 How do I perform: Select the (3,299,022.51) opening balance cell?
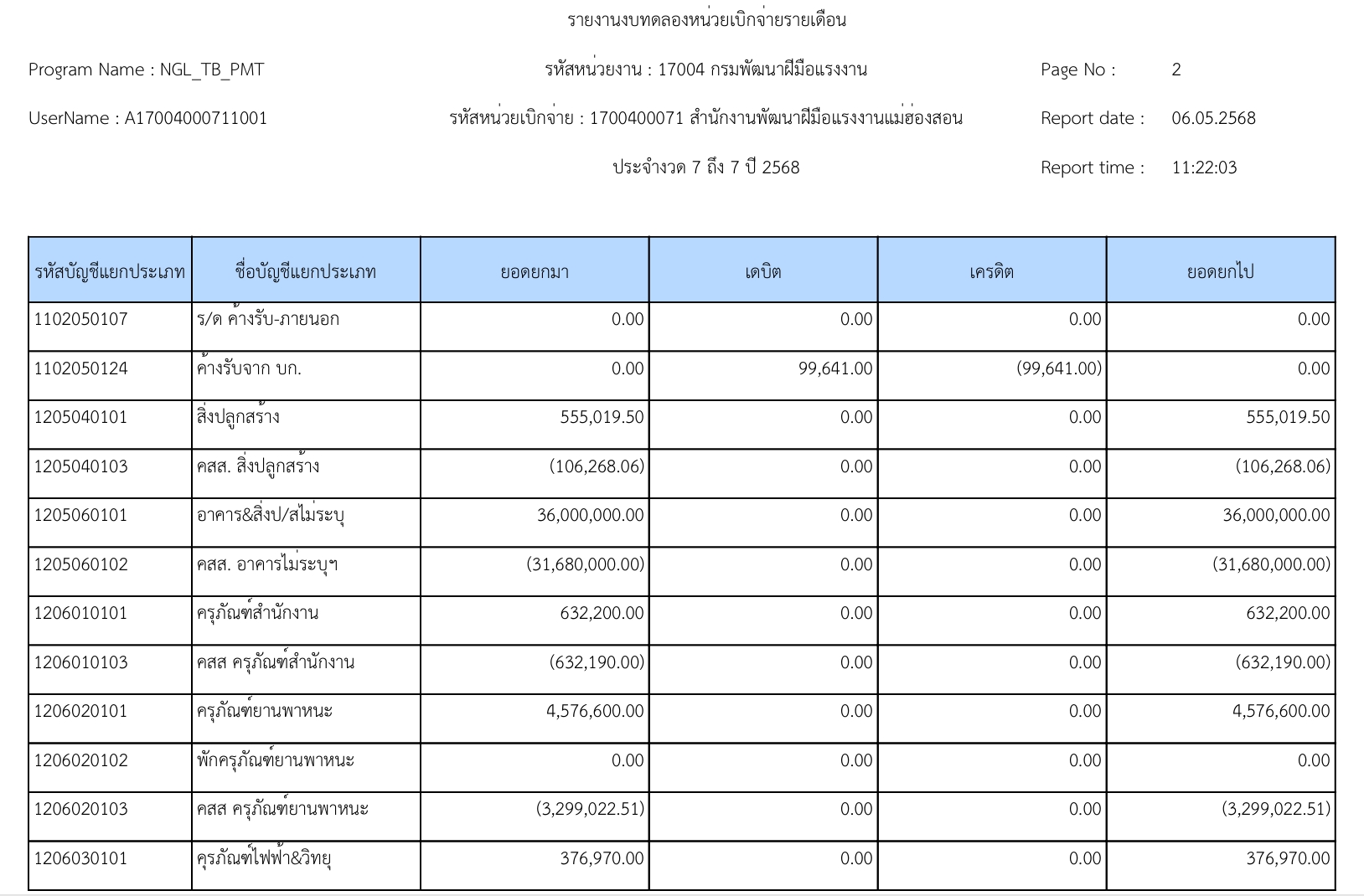535,816
